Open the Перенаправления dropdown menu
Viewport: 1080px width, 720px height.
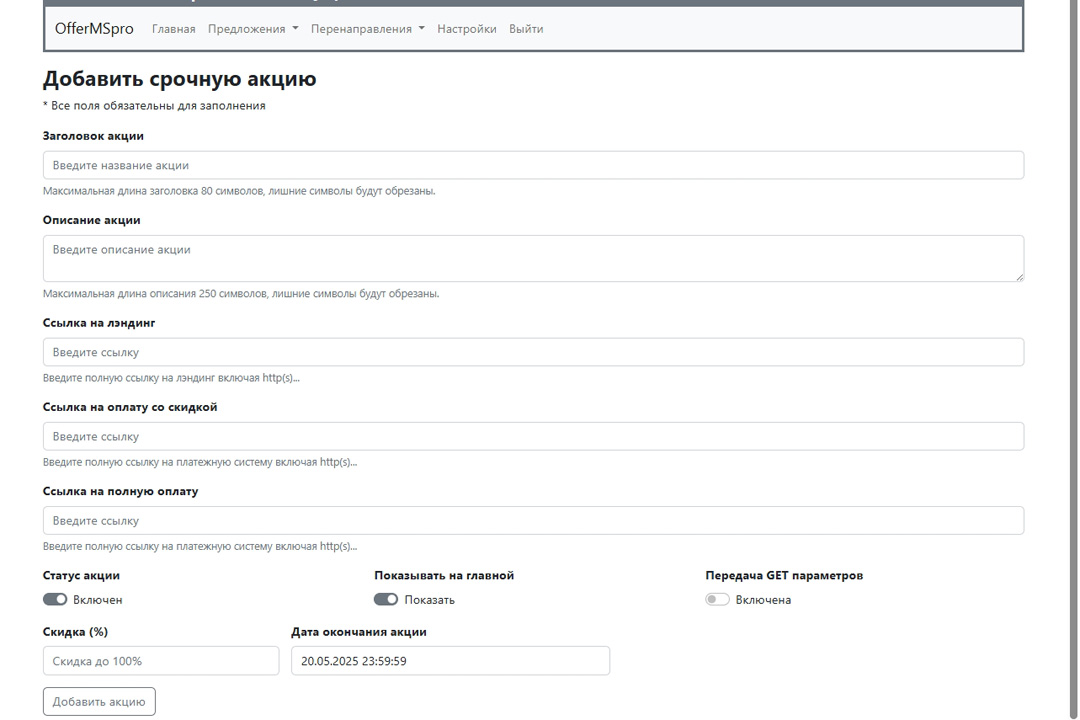pos(368,29)
